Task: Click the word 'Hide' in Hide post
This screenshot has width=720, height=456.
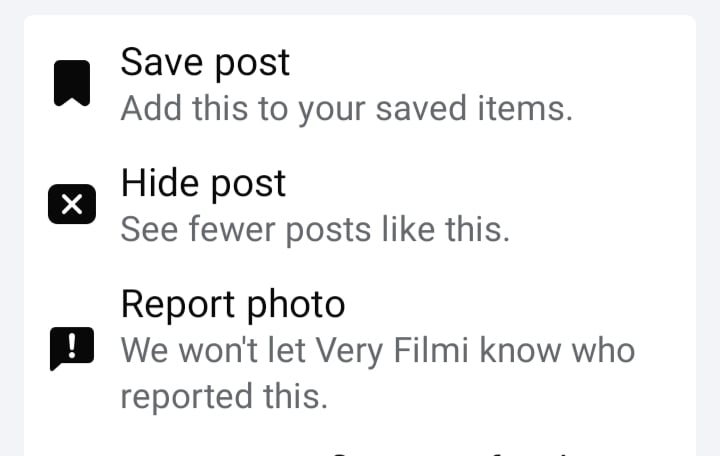Action: point(159,183)
